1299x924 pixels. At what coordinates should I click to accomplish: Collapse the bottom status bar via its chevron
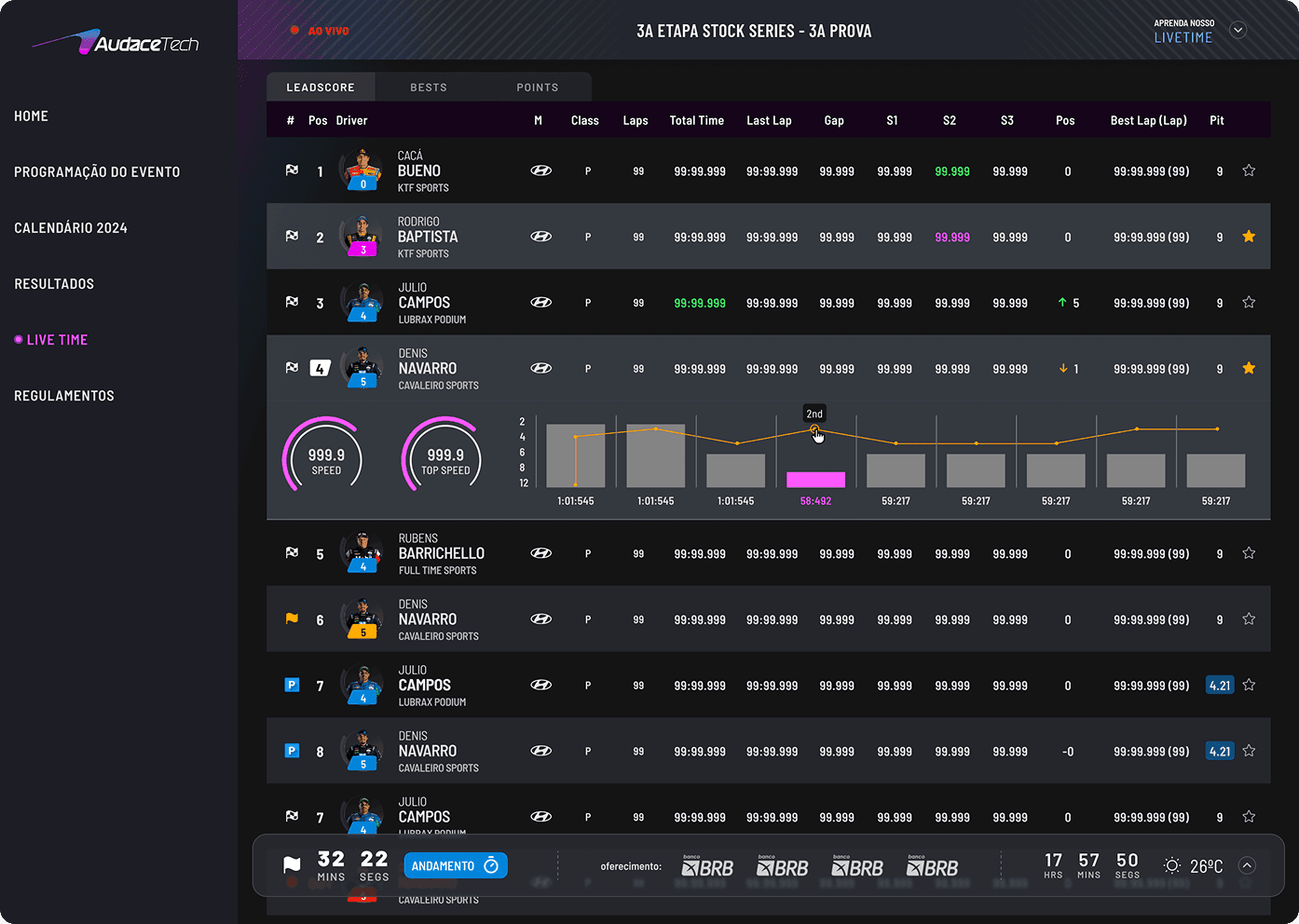click(1248, 865)
